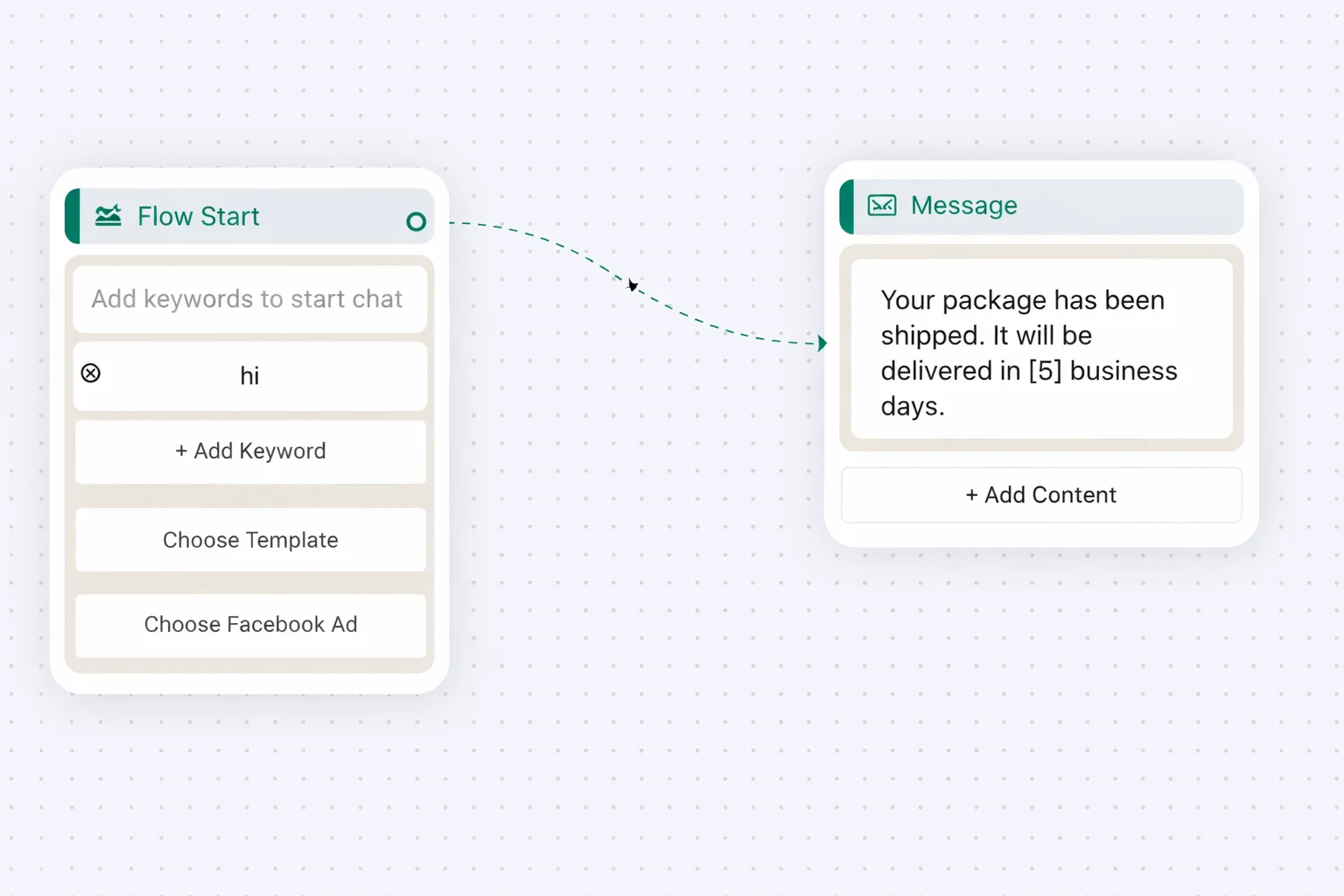This screenshot has height=896, width=1344.
Task: Click the Message envelope icon
Action: coord(882,206)
